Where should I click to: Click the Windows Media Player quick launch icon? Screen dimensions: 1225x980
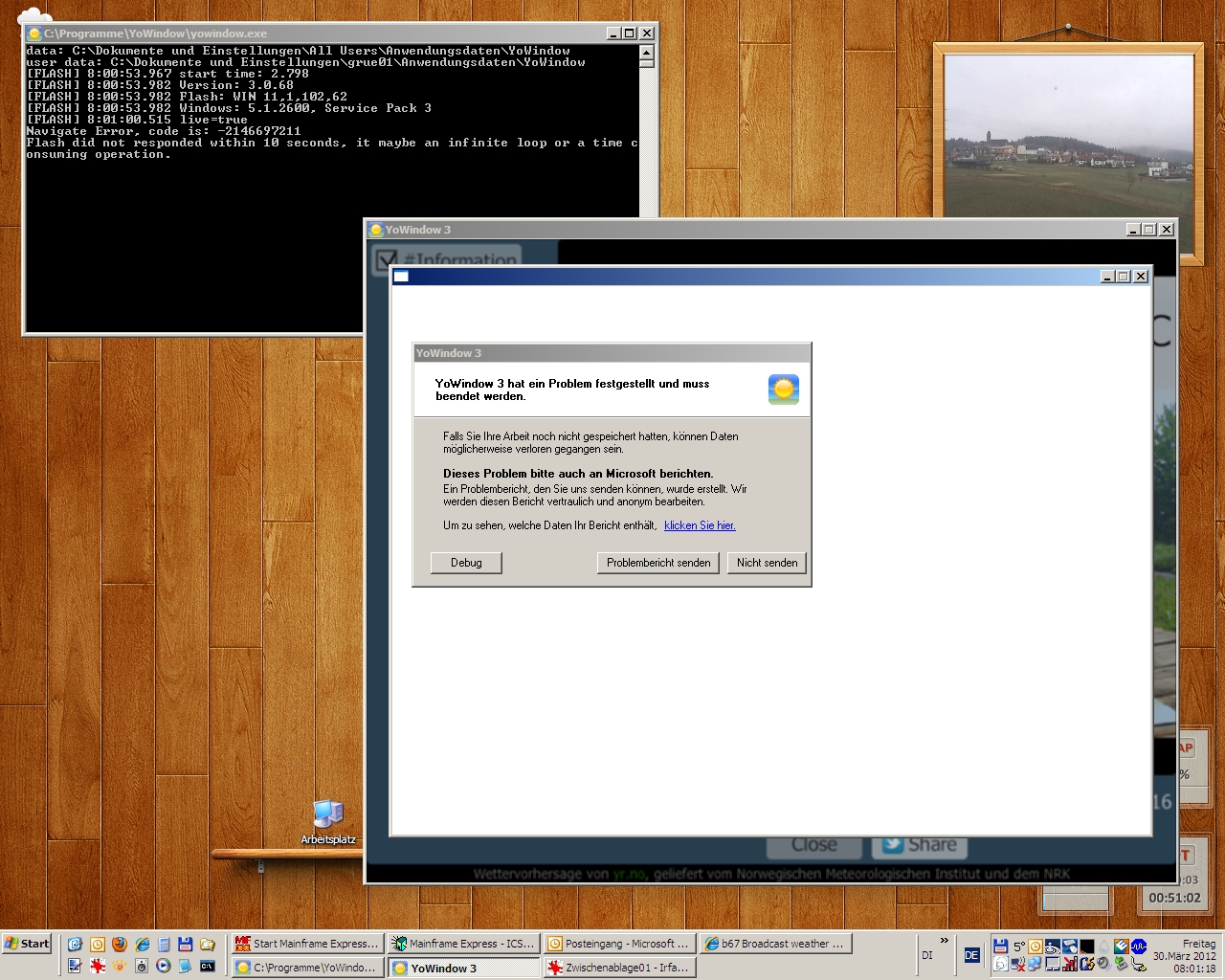coord(164,967)
